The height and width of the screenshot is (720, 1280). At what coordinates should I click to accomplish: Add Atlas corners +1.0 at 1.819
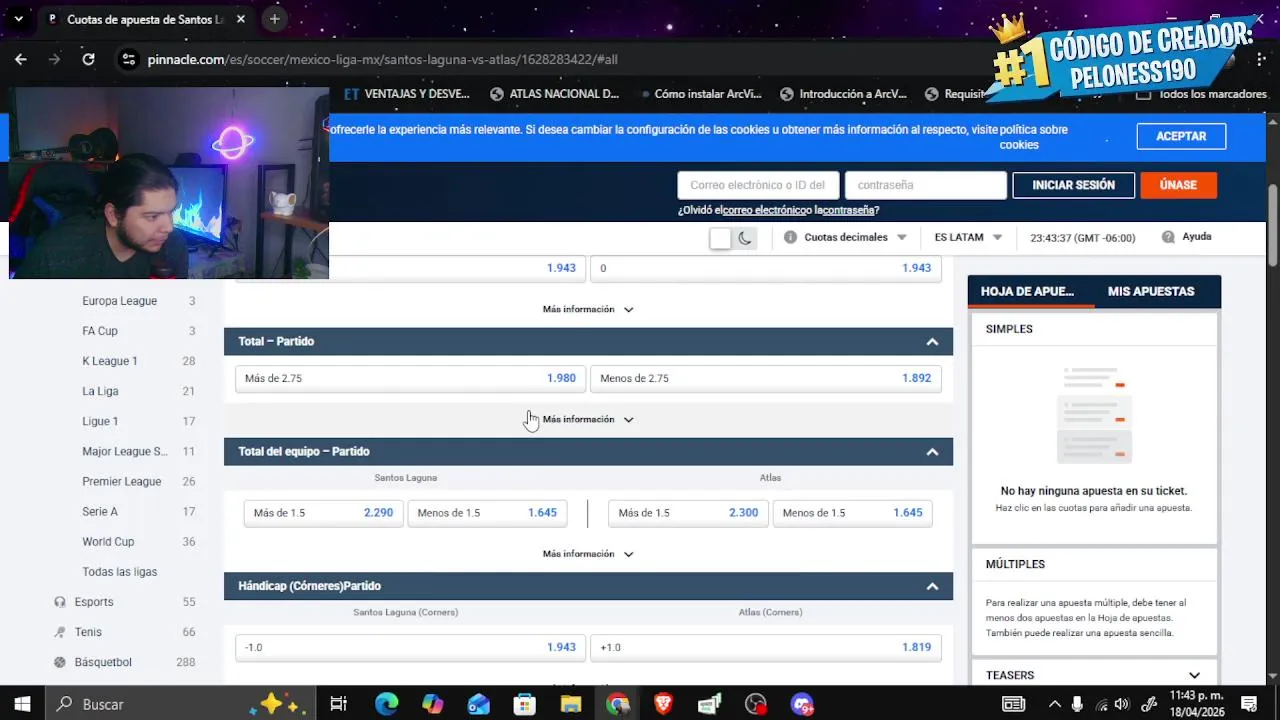(766, 647)
